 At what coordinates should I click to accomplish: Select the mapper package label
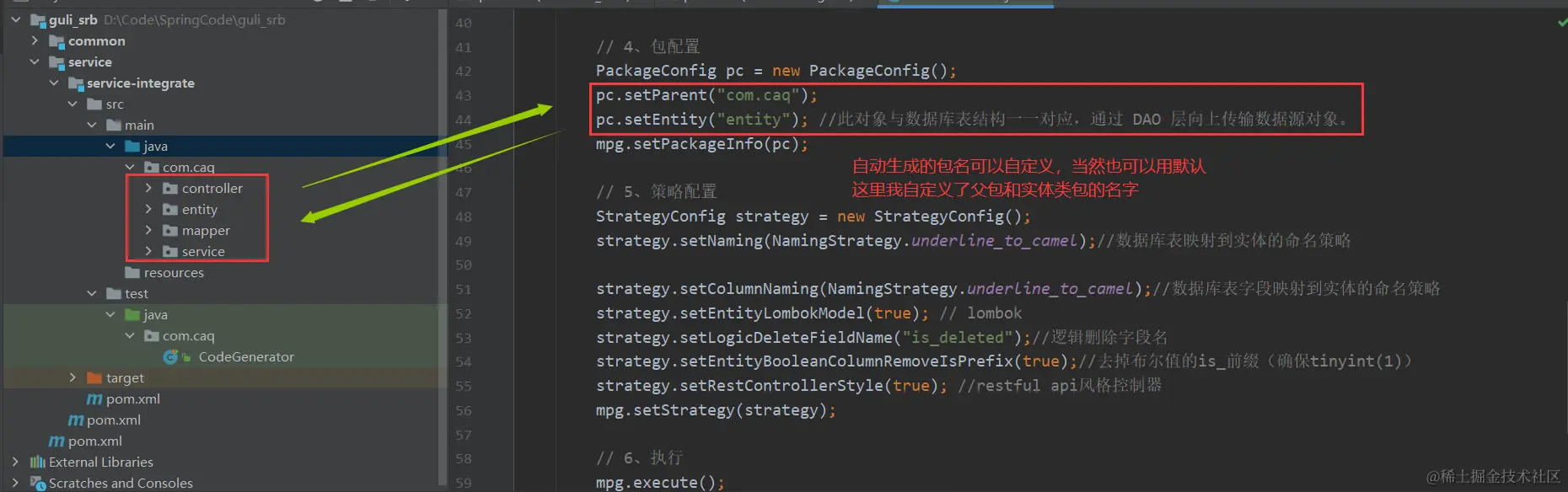click(x=206, y=231)
